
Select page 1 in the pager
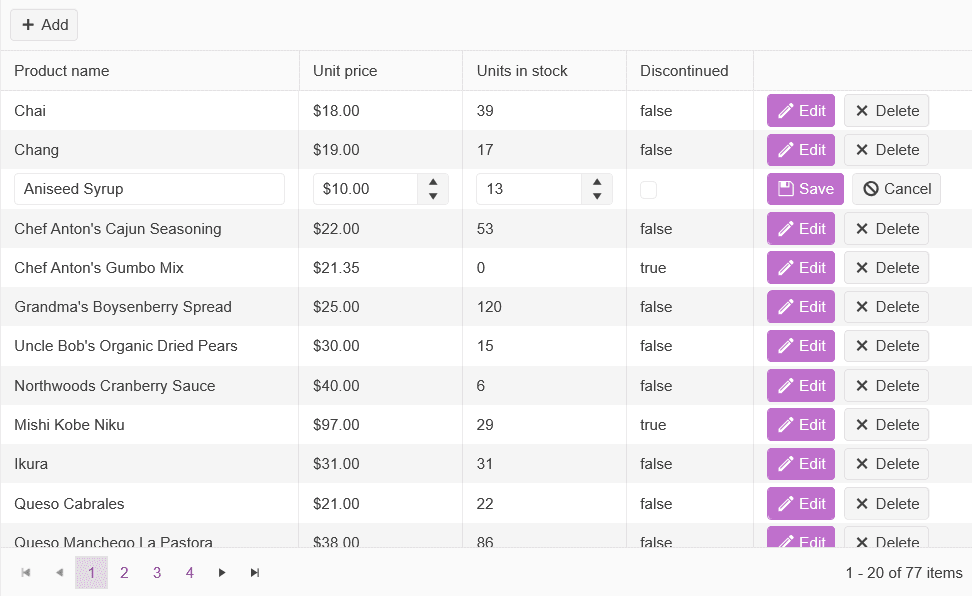pos(92,572)
